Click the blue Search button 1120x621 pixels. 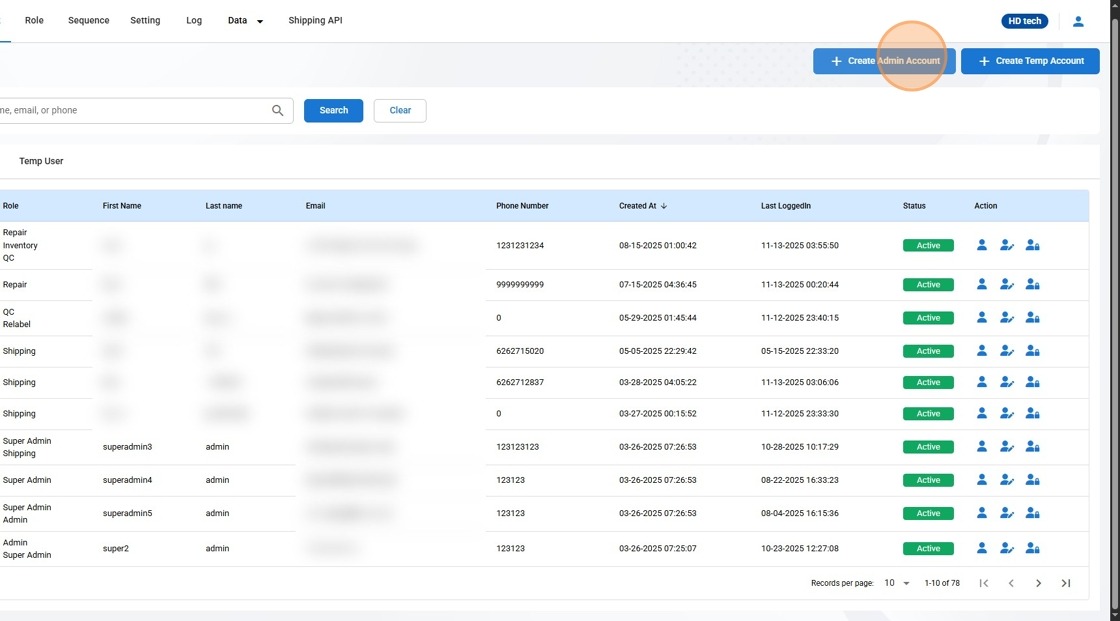333,111
